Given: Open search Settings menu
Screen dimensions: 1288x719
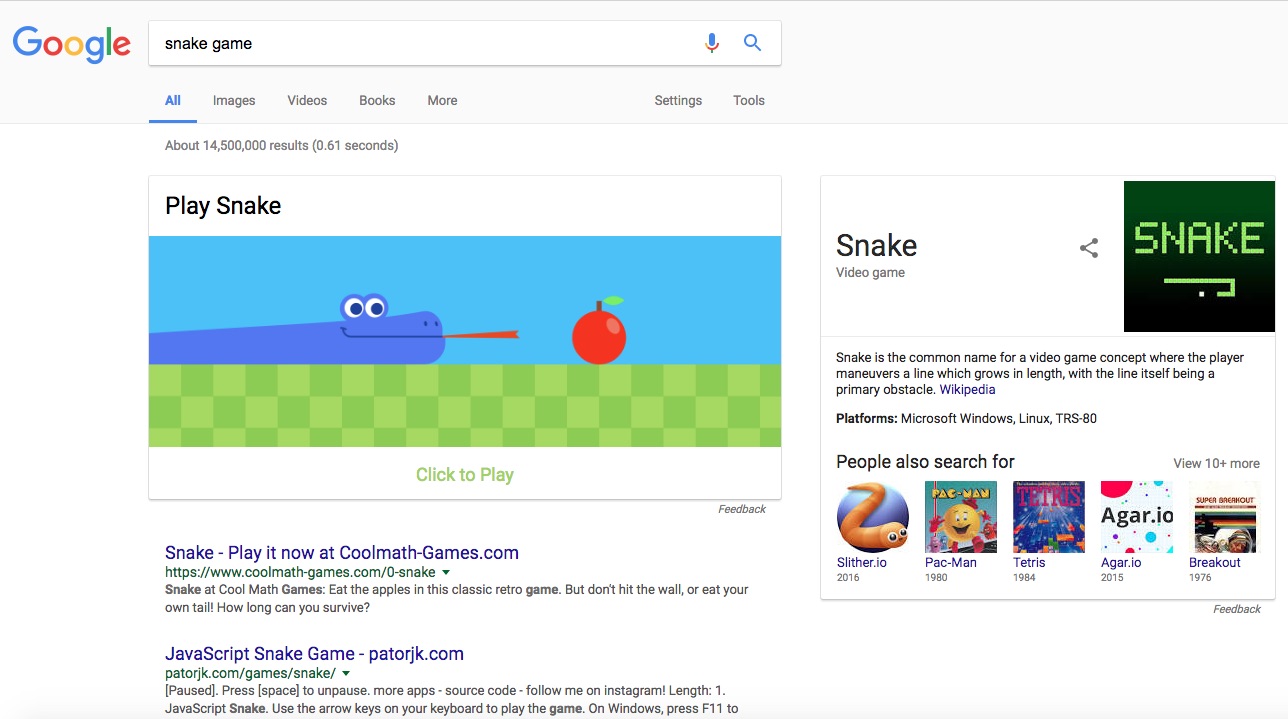Looking at the screenshot, I should [678, 100].
